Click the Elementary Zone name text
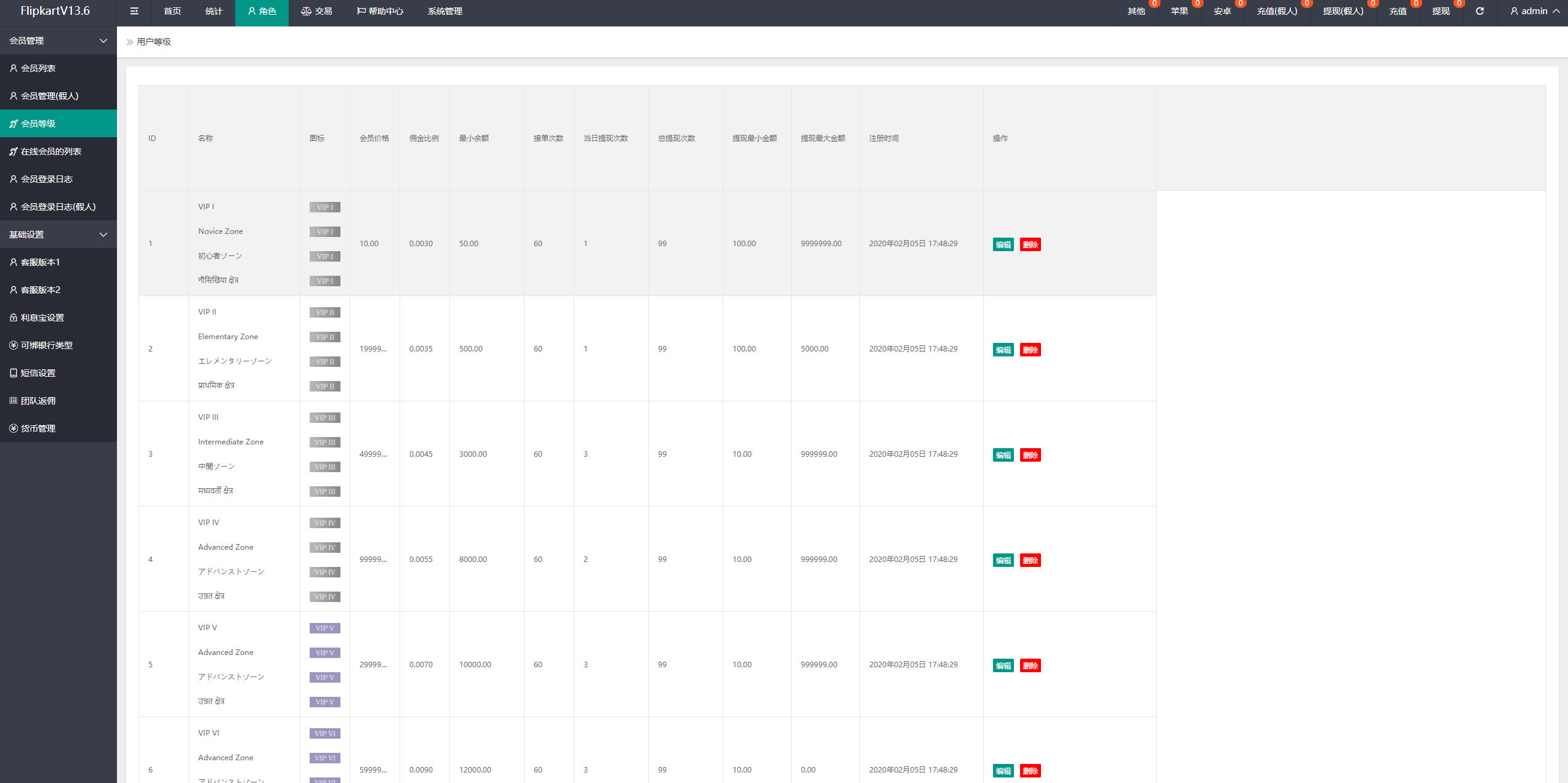Screen dimensions: 1568x783 228,337
